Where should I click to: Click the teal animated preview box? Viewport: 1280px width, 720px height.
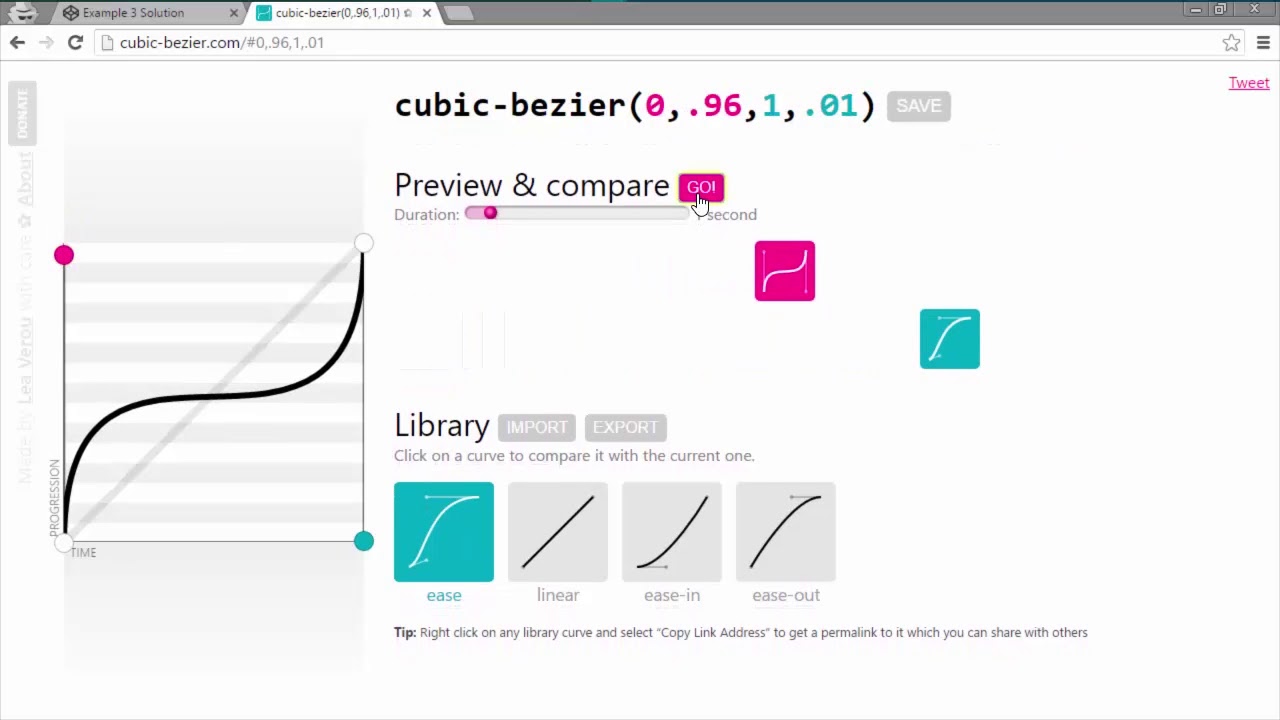click(x=950, y=339)
